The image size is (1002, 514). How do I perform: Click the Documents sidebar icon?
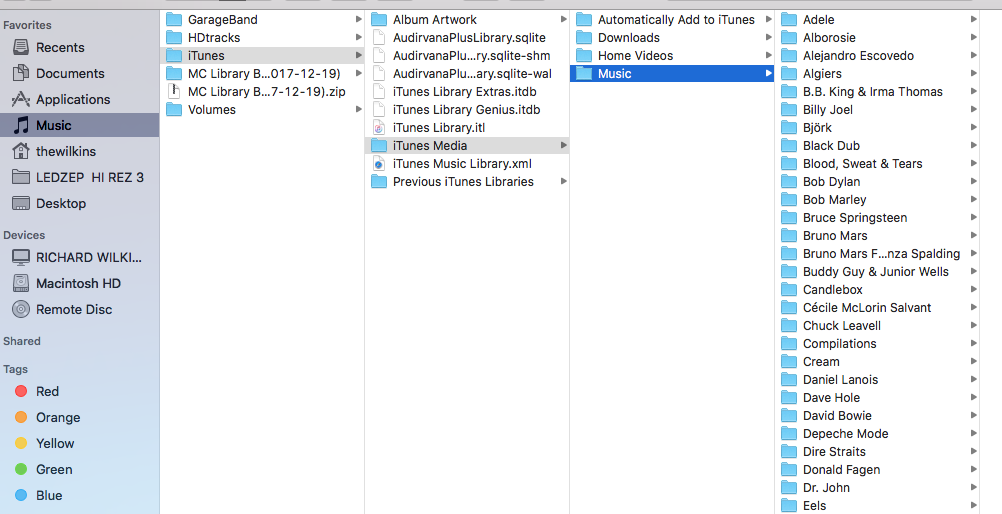(21, 73)
